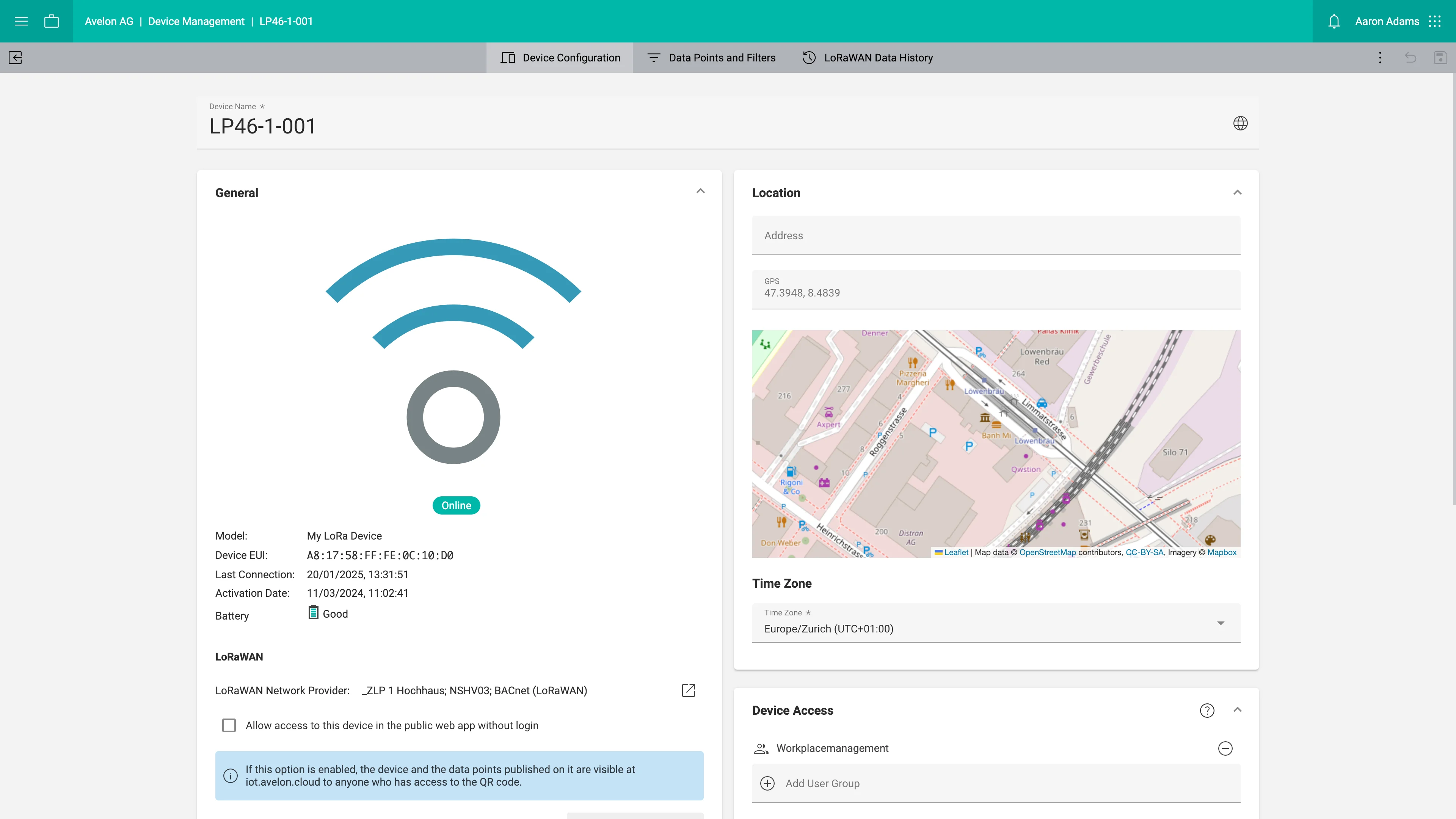Click LP46-1-001 breadcrumb

click(x=286, y=22)
